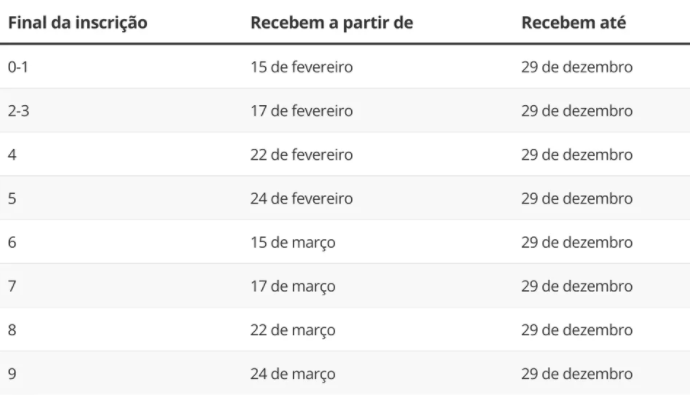Select the "22 de fevereiro" date cell
The width and height of the screenshot is (690, 402).
(x=301, y=155)
